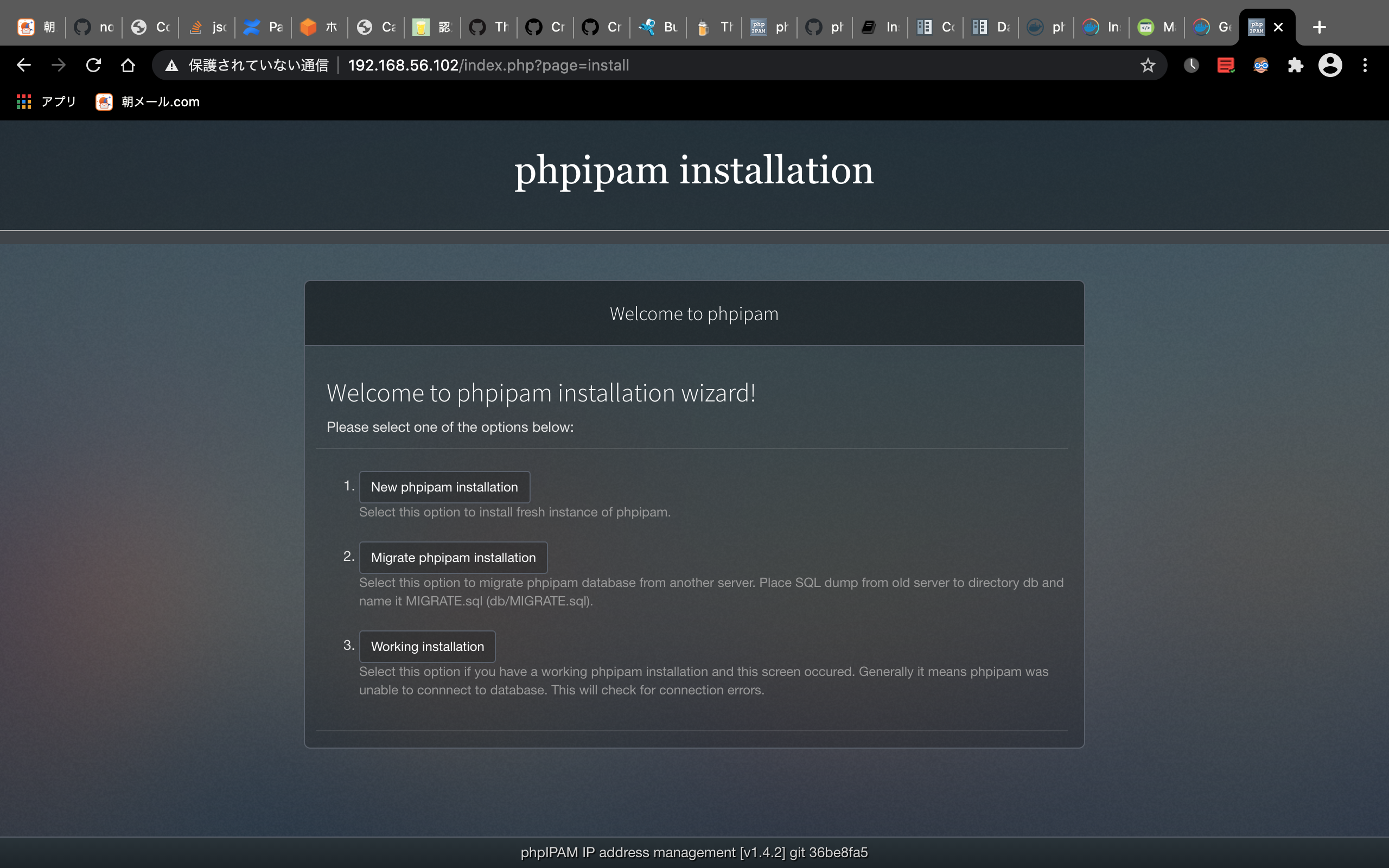Image resolution: width=1389 pixels, height=868 pixels.
Task: Open the Chrome profile avatar
Action: (x=1330, y=66)
